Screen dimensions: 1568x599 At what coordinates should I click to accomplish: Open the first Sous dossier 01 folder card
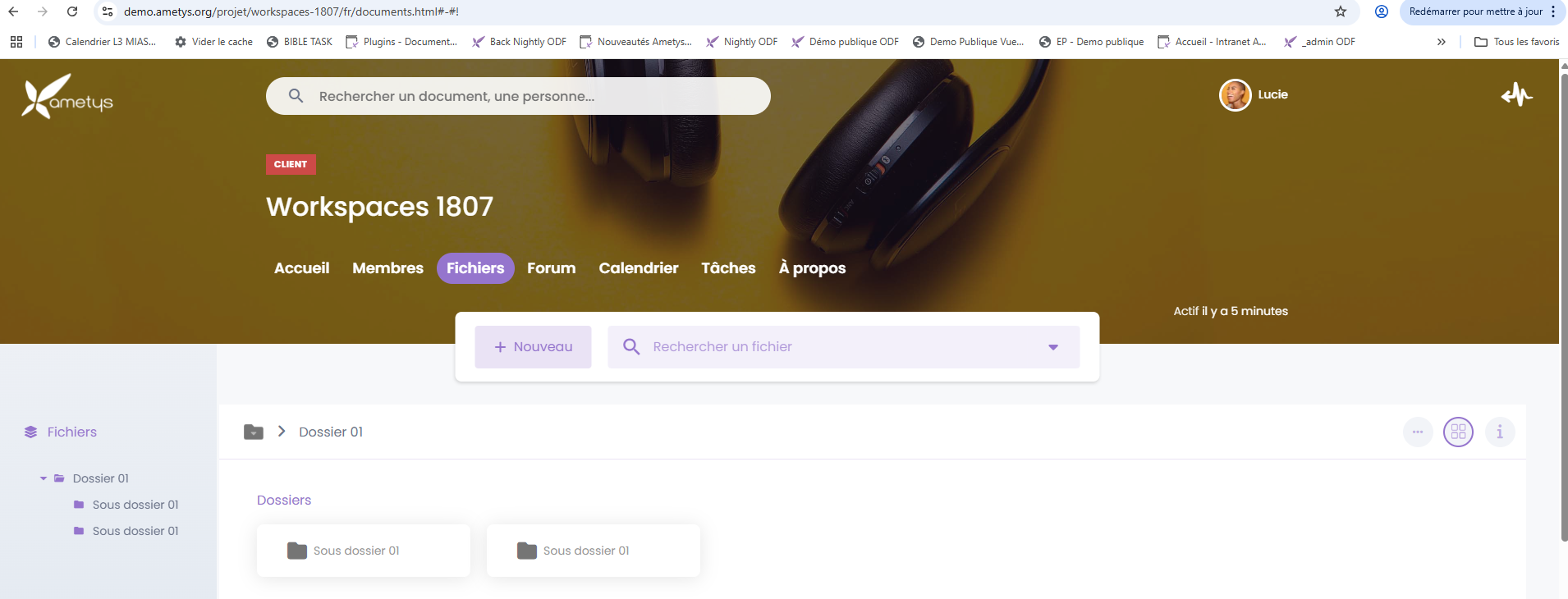click(x=364, y=551)
